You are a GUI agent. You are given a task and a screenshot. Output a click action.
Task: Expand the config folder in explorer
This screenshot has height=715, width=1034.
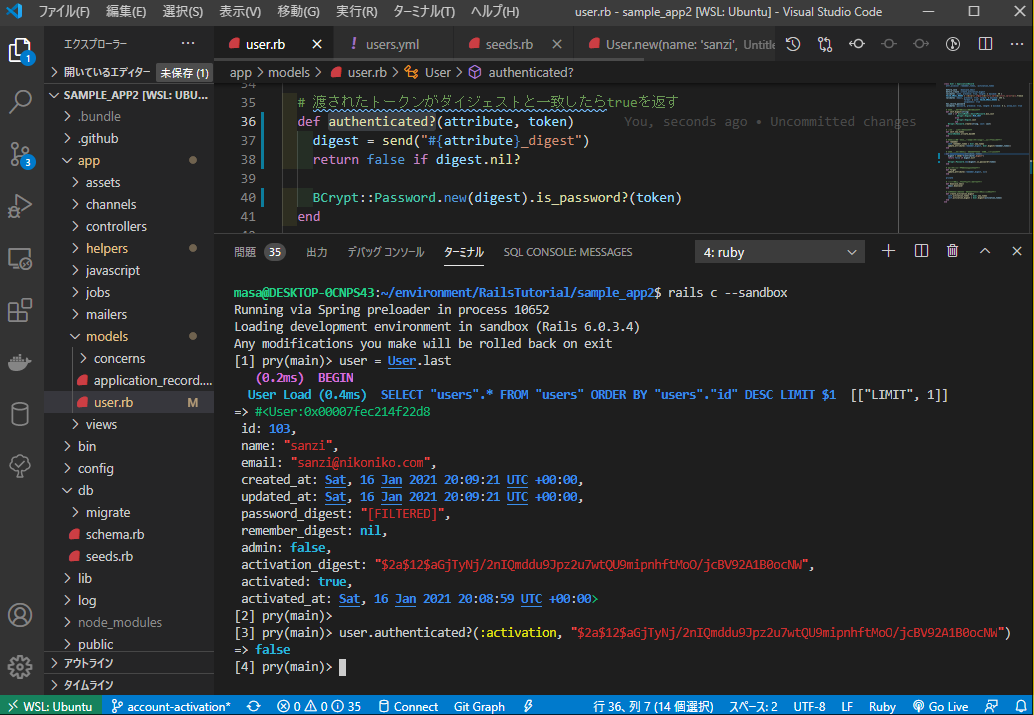pyautogui.click(x=96, y=468)
